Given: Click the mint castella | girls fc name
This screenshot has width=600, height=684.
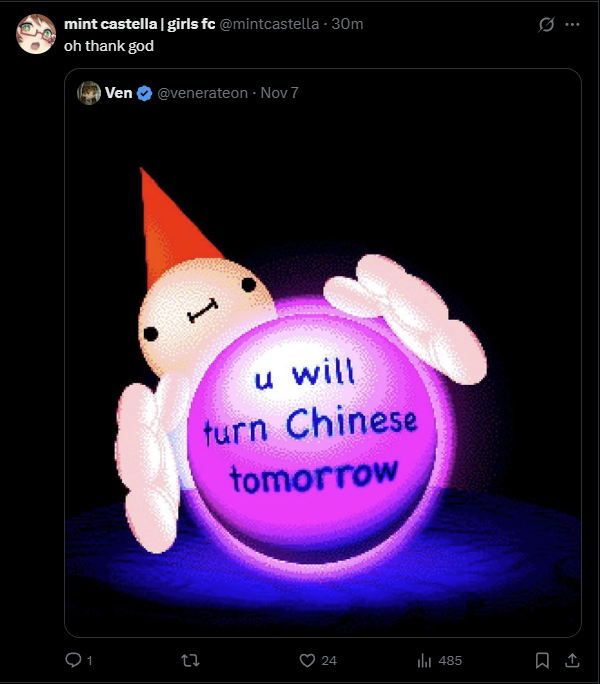Looking at the screenshot, I should click(140, 24).
